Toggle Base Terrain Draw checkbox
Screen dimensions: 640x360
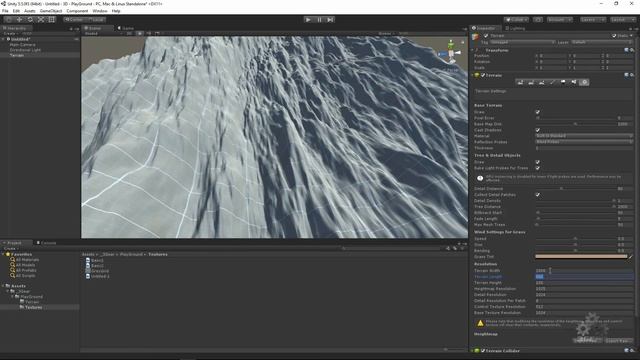(x=538, y=112)
